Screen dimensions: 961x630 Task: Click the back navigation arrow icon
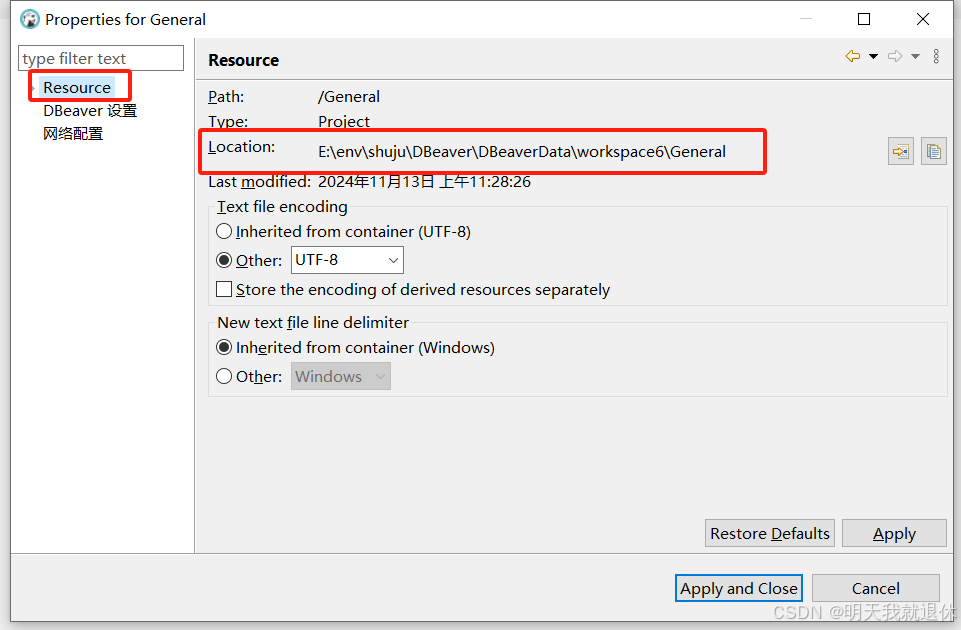(x=853, y=56)
